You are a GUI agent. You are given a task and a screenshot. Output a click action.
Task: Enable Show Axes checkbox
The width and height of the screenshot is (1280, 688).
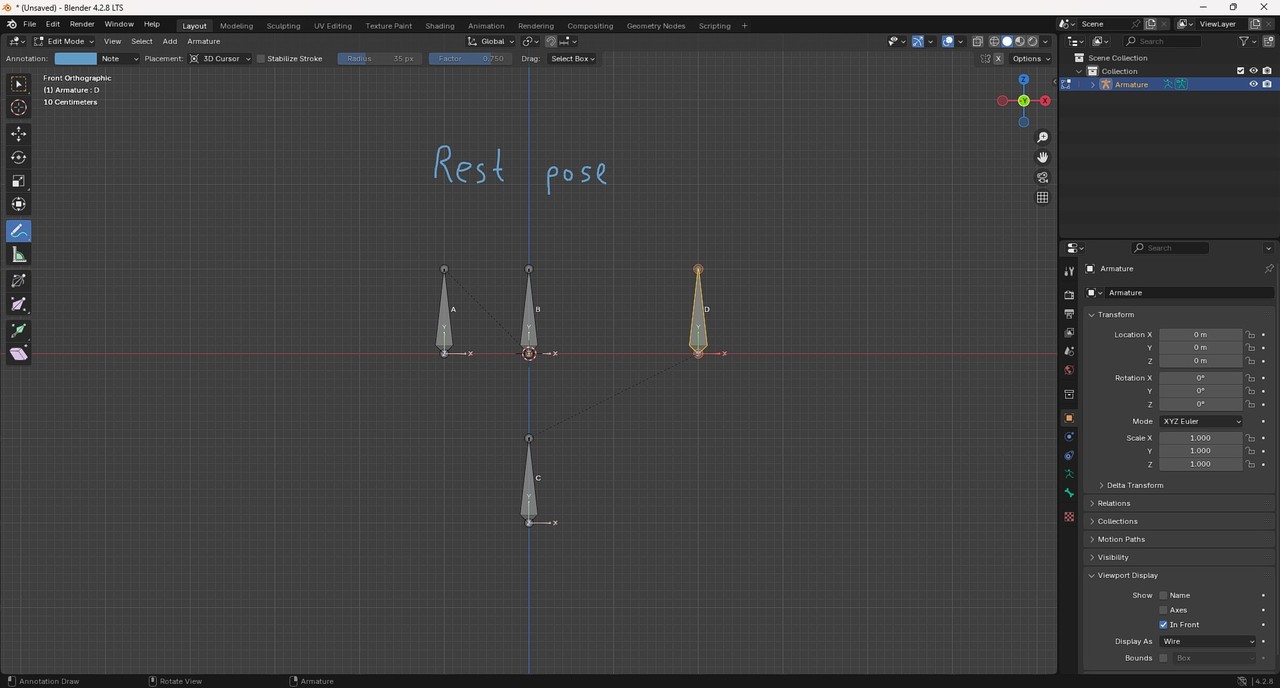(1163, 610)
